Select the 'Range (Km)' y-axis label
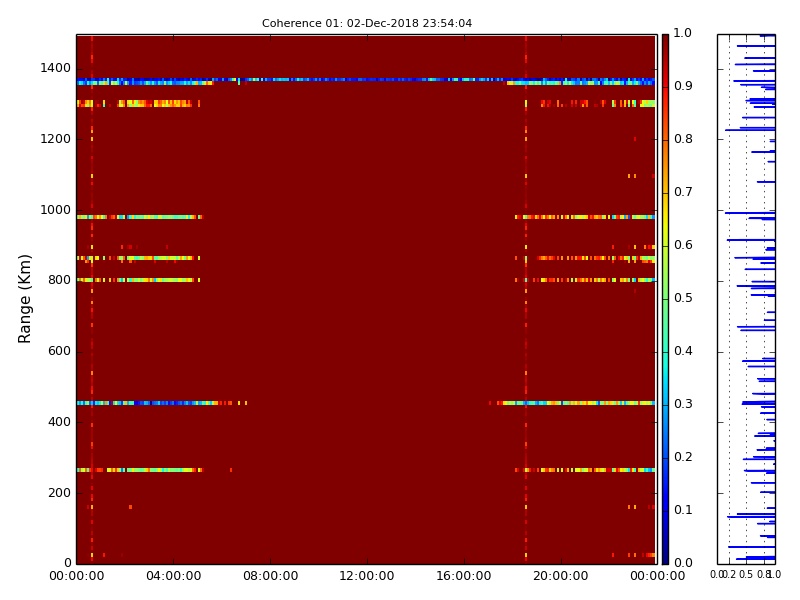This screenshot has height=600, width=800. (26, 298)
